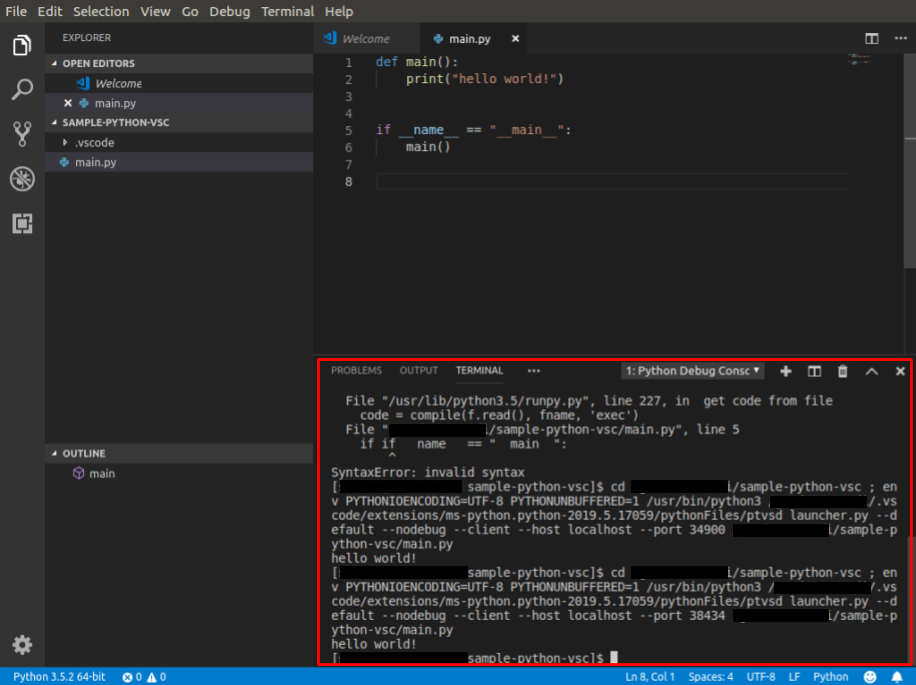Select the Source Control icon
The height and width of the screenshot is (685, 916).
(22, 133)
